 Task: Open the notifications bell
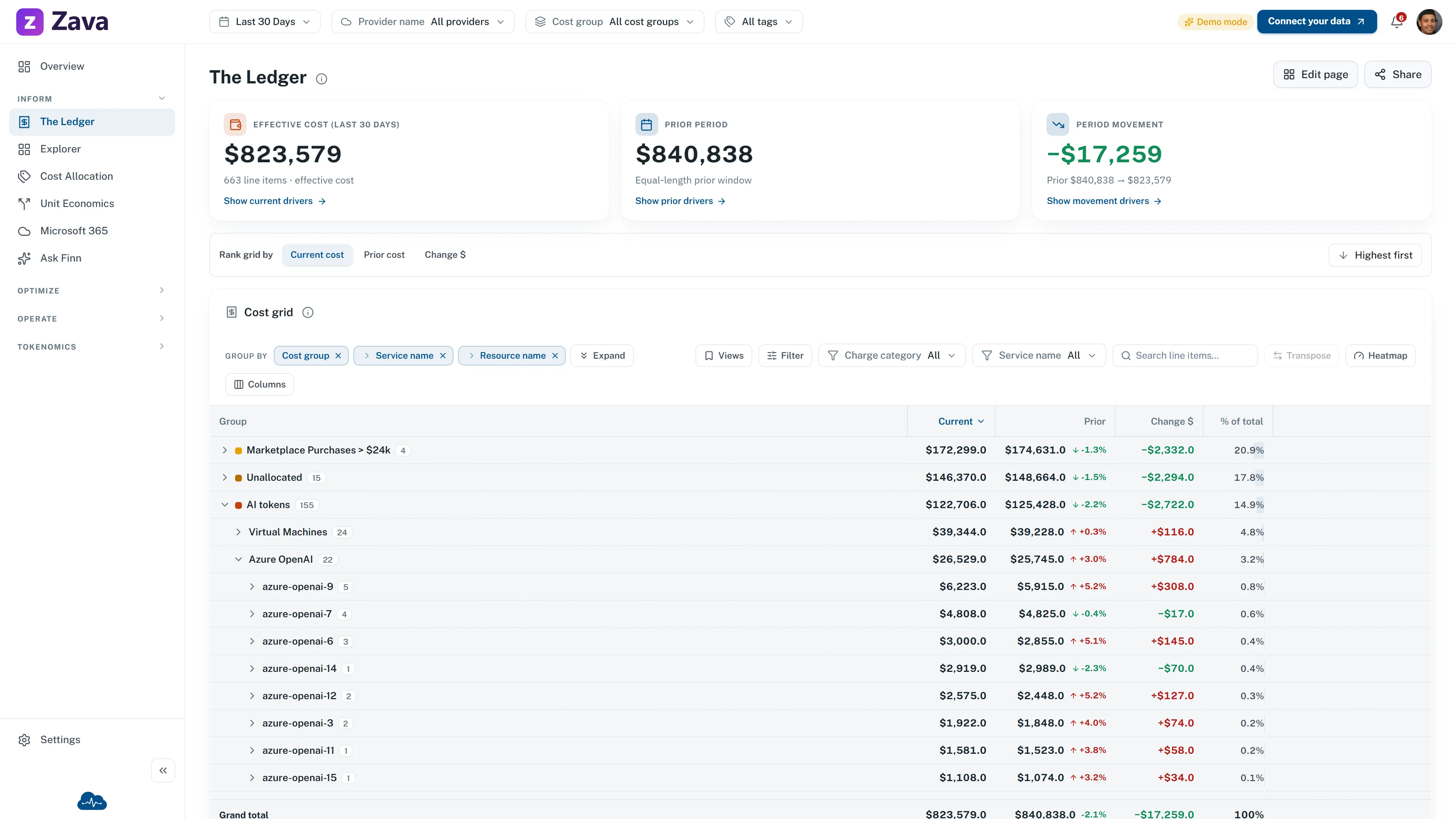click(1396, 22)
